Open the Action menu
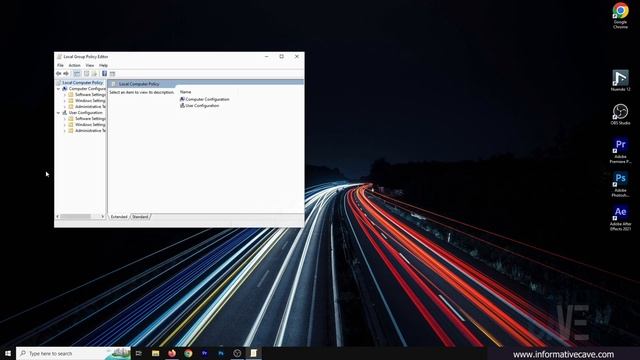The width and height of the screenshot is (640, 360). coord(74,65)
